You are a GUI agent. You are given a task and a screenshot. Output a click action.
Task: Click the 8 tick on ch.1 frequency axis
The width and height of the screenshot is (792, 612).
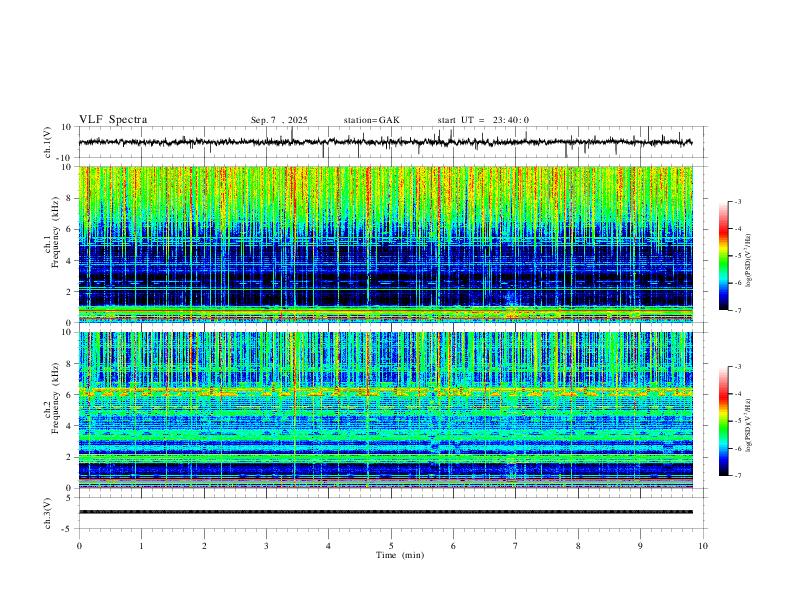70,198
